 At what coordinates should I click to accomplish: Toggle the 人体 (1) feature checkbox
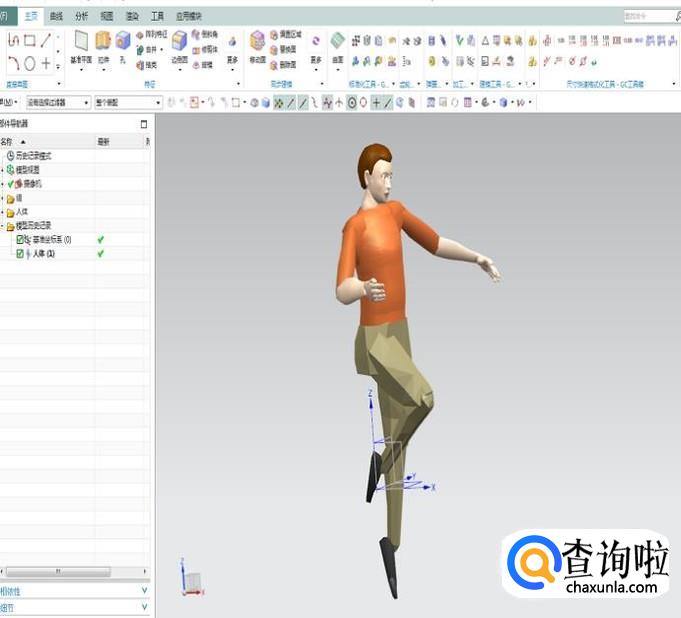point(20,254)
